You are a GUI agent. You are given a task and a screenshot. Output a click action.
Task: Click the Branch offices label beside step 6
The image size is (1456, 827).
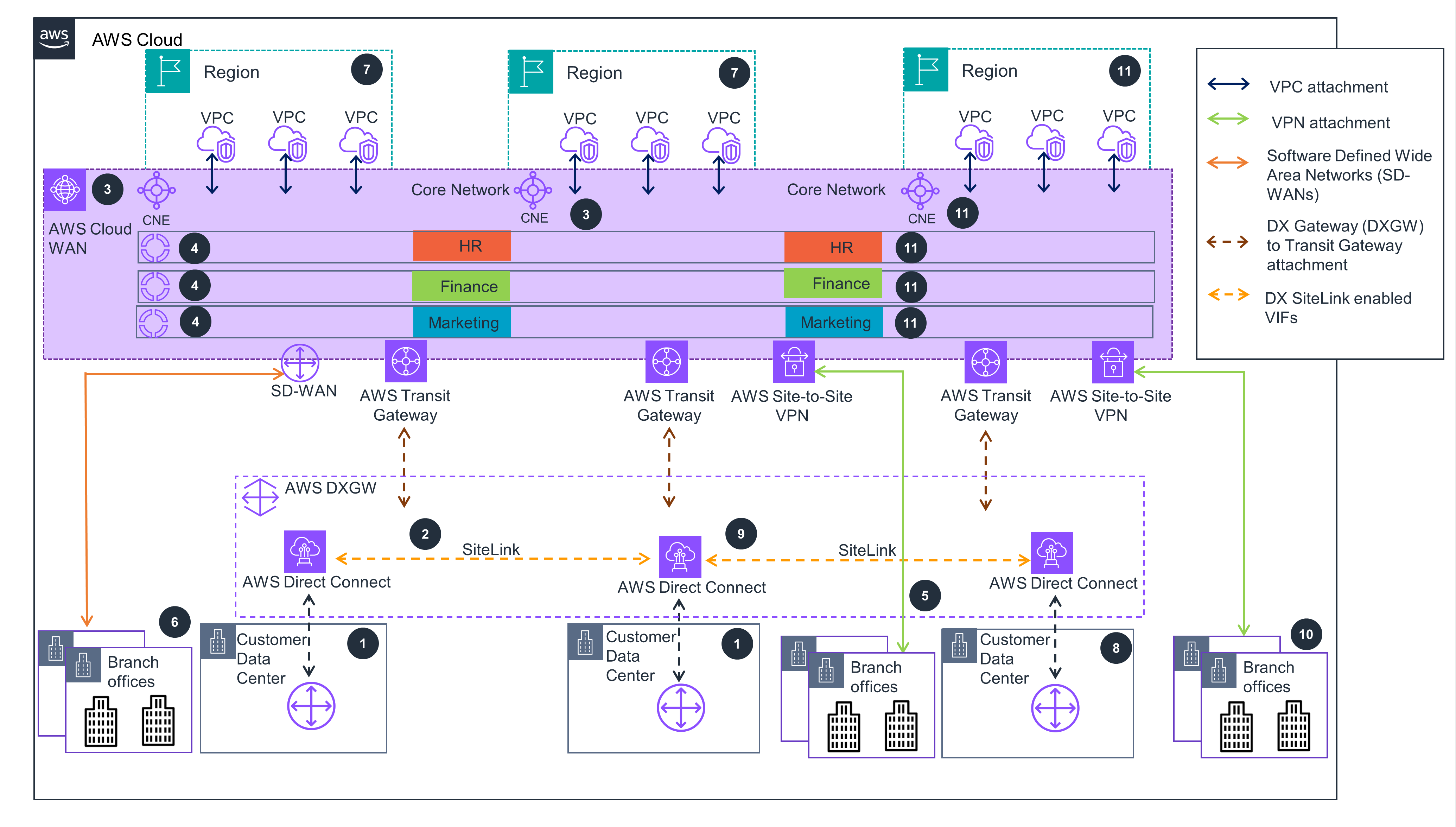point(133,672)
